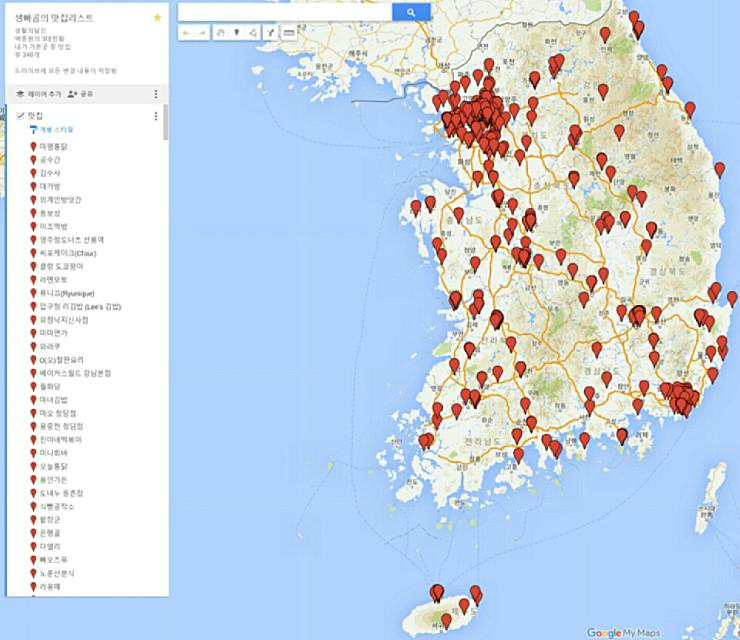Click the sidebar scrollbar
The width and height of the screenshot is (740, 640).
(165, 125)
